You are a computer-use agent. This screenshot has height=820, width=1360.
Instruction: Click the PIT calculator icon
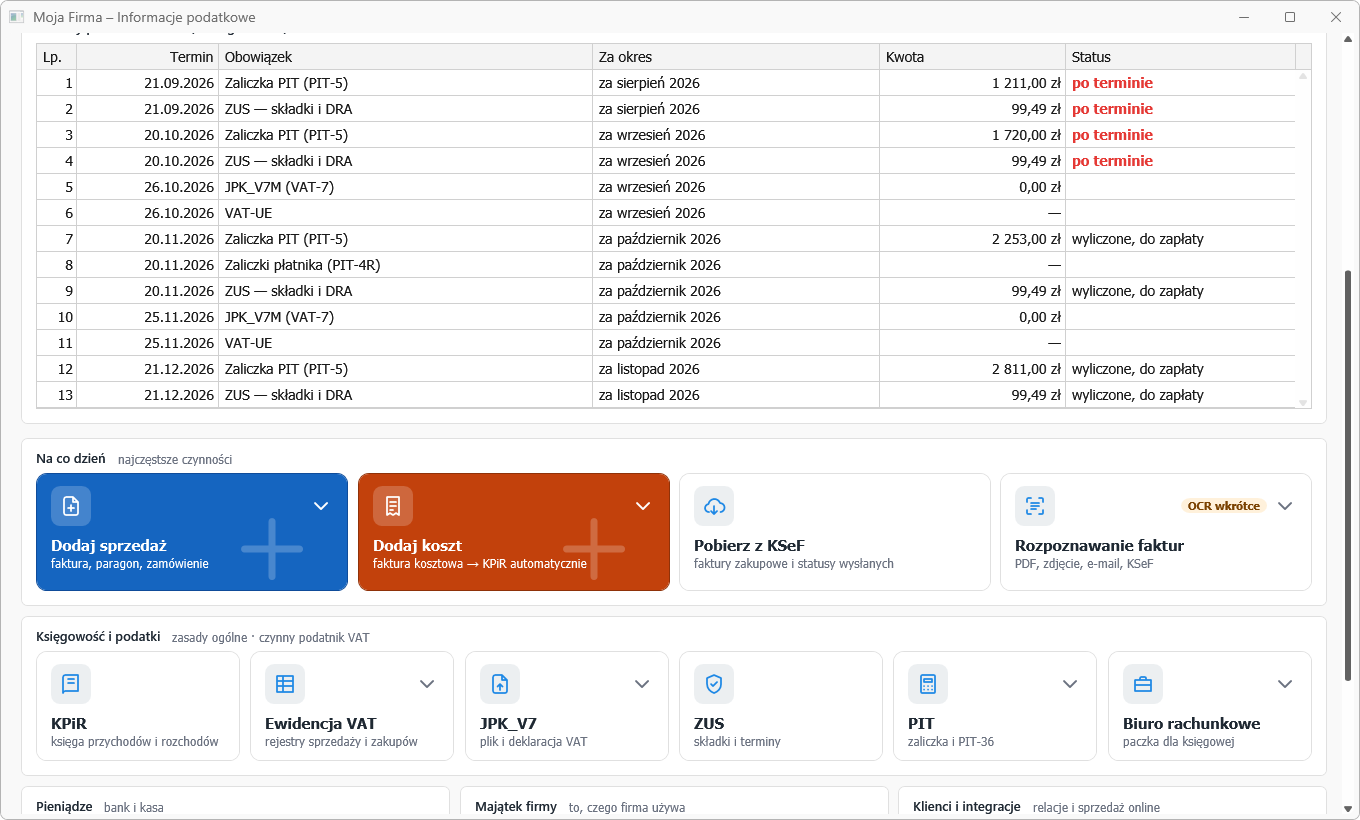[x=928, y=684]
